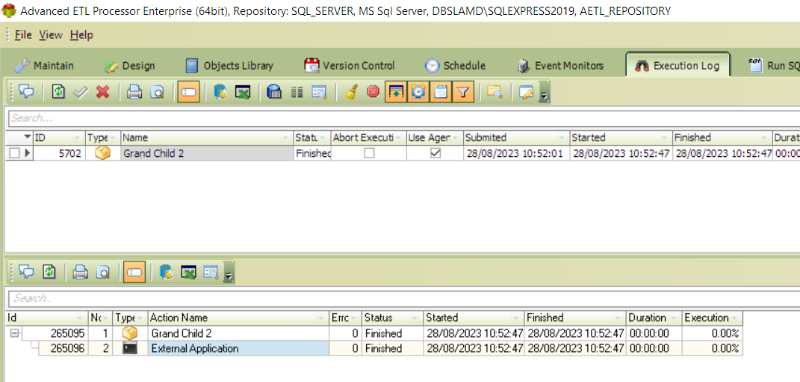Click the upper Search input field

[403, 118]
